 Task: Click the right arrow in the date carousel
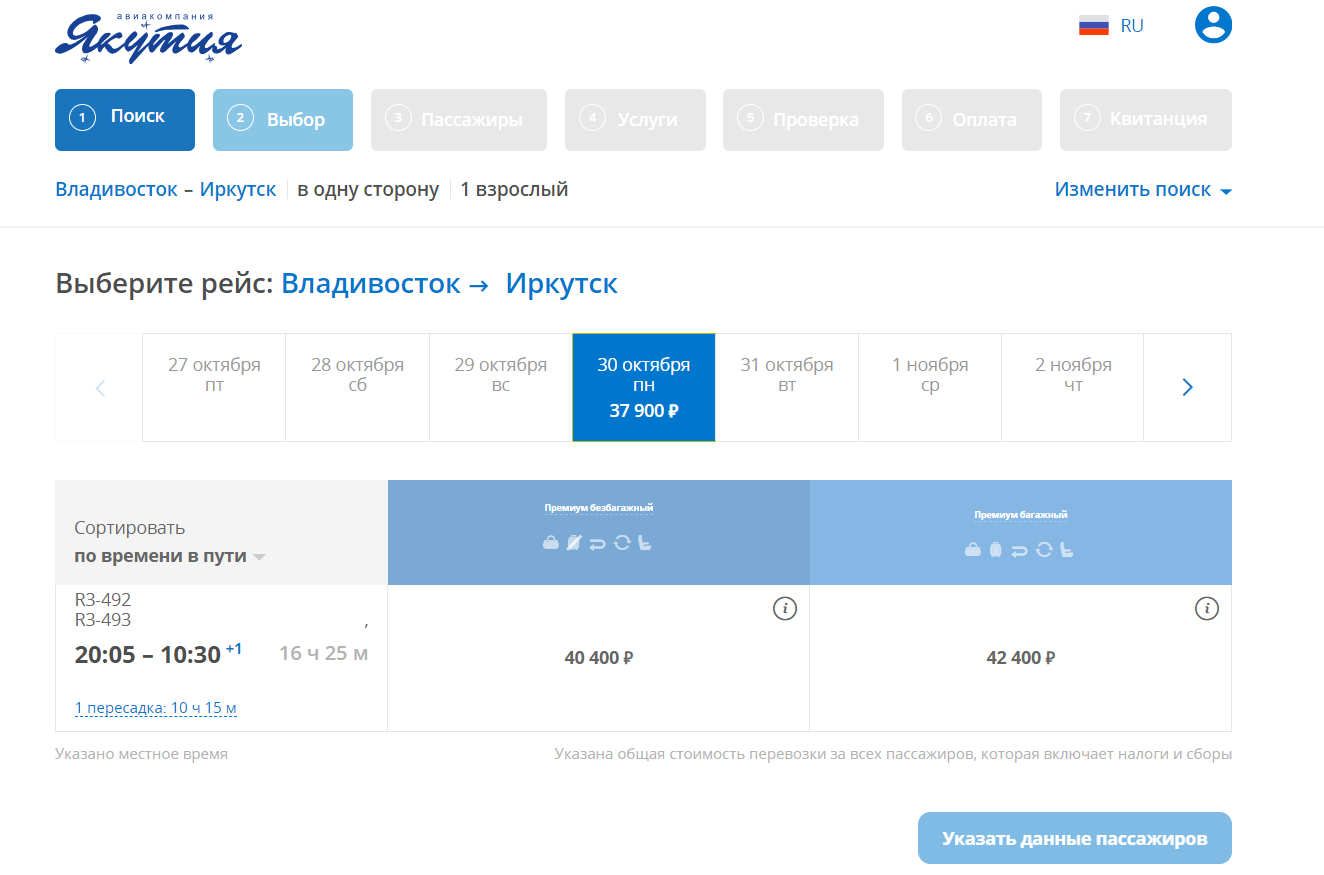tap(1187, 387)
